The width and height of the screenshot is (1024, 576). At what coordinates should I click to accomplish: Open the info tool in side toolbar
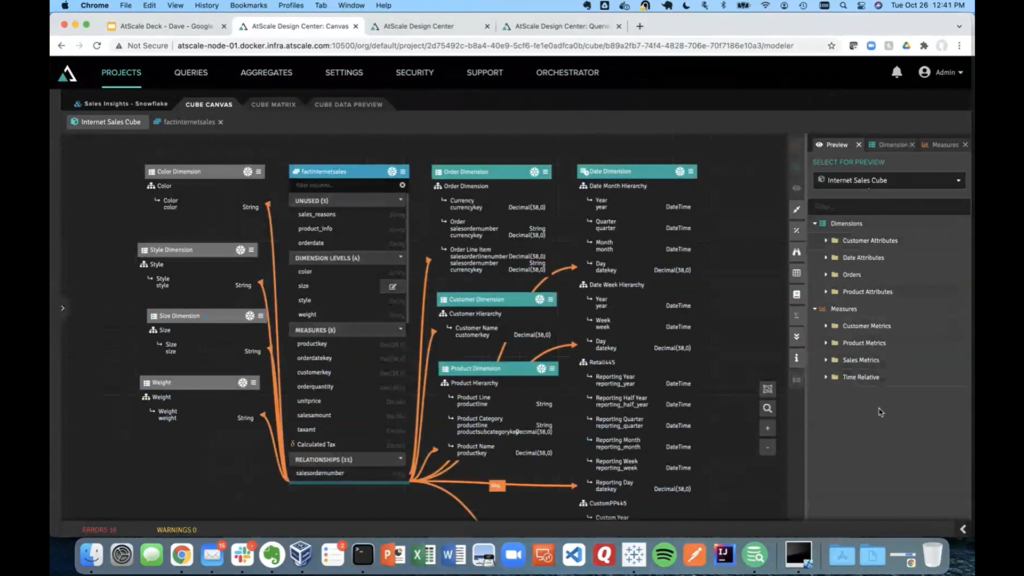[x=797, y=359]
